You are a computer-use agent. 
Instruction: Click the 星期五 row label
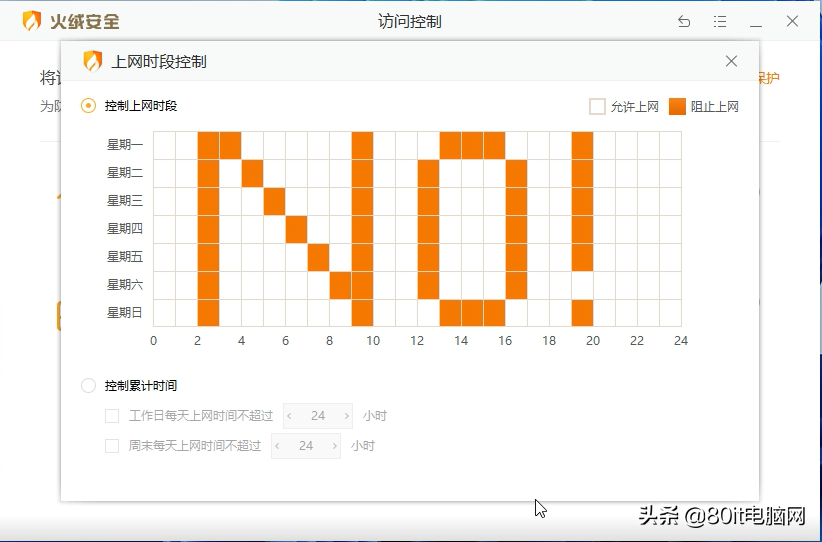[125, 257]
